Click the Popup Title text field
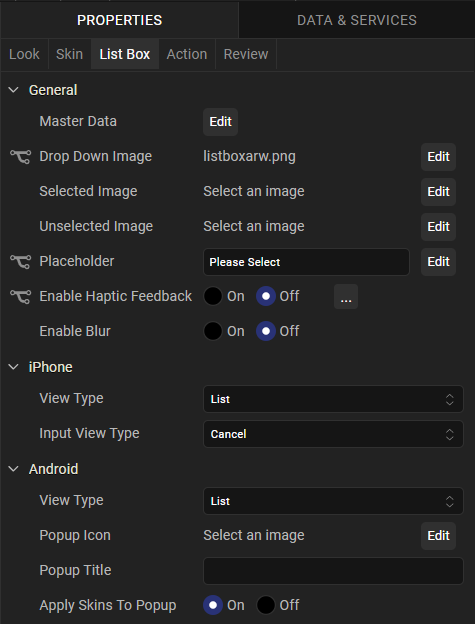This screenshot has width=475, height=624. [x=333, y=571]
